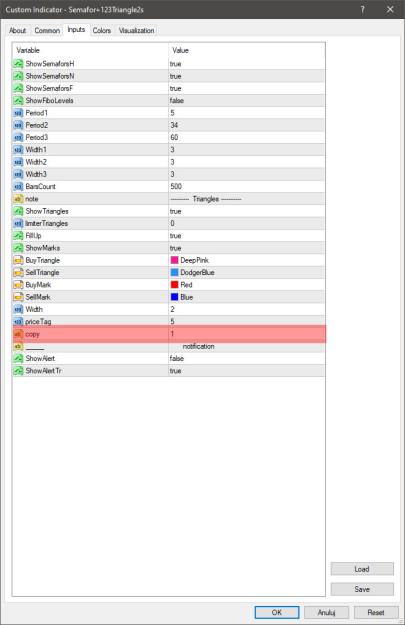The width and height of the screenshot is (405, 625).
Task: Pick the DeepPink swatch for BuyTriangle
Action: pos(174,260)
